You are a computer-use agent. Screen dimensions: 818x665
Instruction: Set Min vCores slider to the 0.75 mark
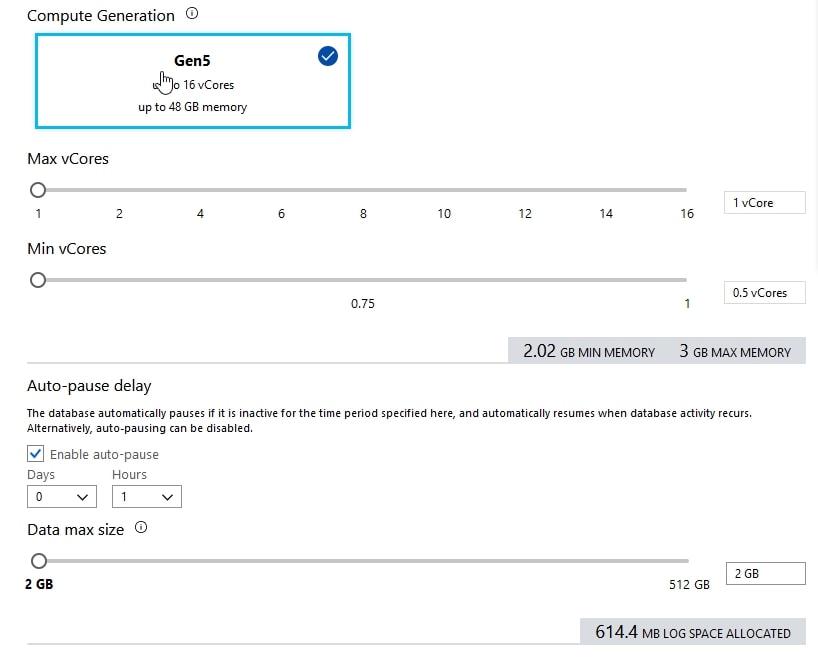363,280
